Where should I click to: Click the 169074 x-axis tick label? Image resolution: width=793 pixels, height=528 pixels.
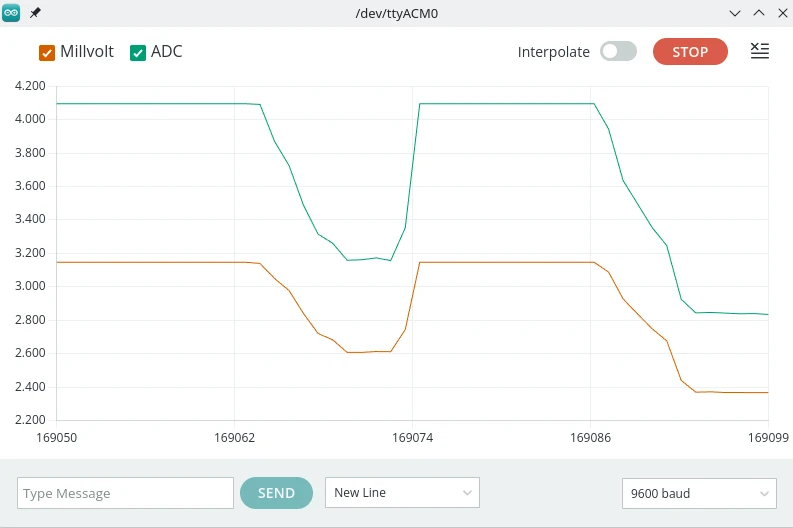point(412,438)
